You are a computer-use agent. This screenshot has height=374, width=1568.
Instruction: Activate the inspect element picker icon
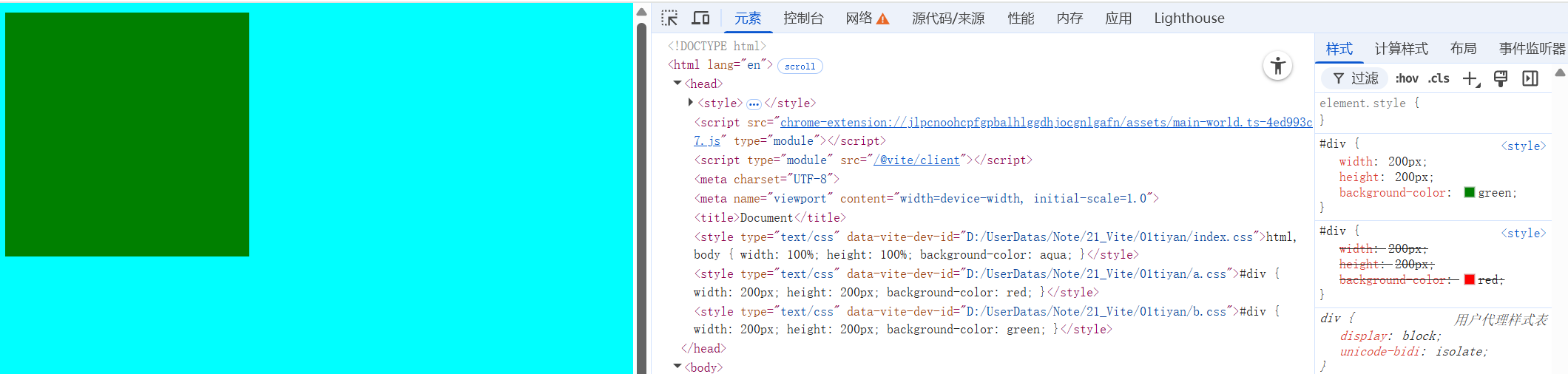point(669,18)
